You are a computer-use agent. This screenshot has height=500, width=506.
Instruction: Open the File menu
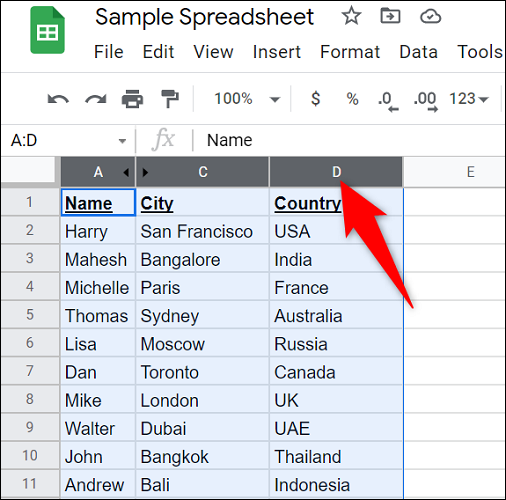point(109,52)
